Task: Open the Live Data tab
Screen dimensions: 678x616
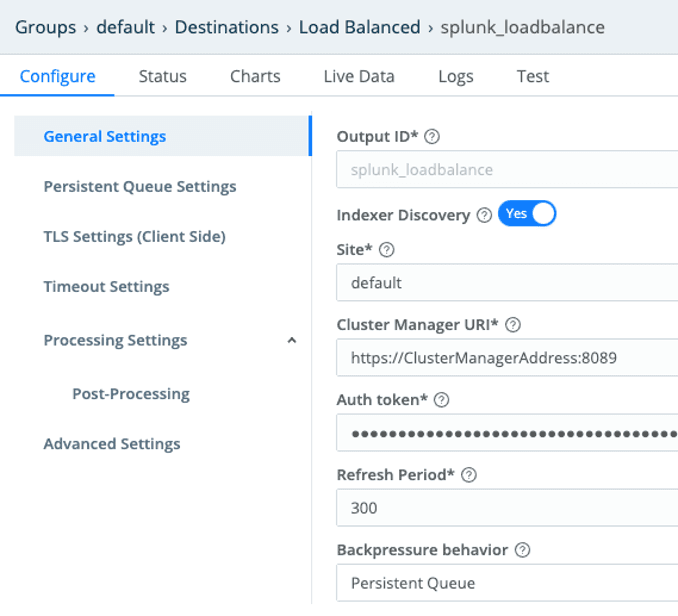Action: click(x=358, y=76)
